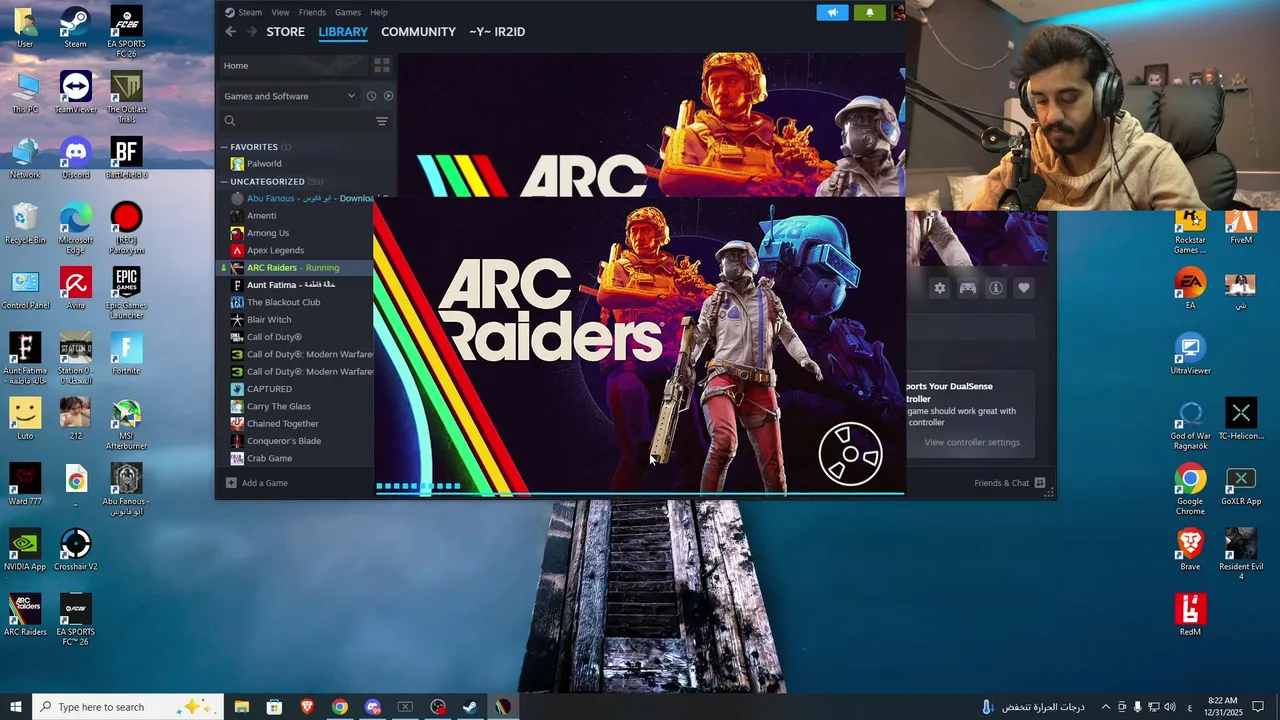Select Chained Together in game list
This screenshot has width=1280, height=720.
pyautogui.click(x=282, y=424)
